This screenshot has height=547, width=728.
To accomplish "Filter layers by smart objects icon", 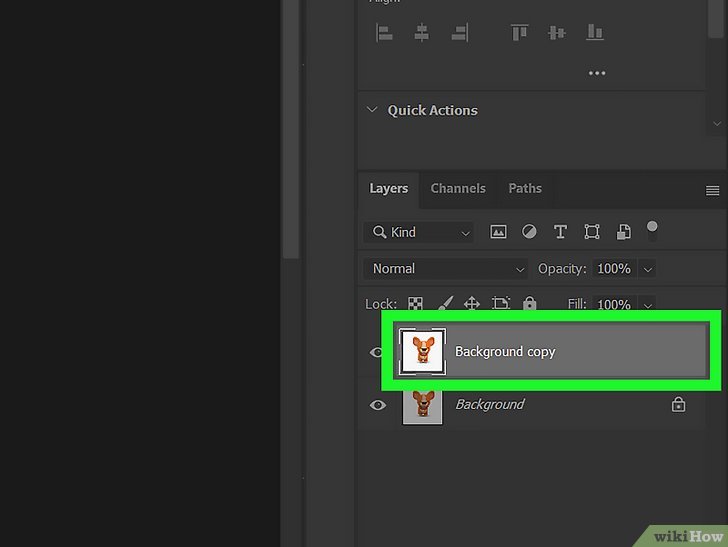I will coord(624,232).
